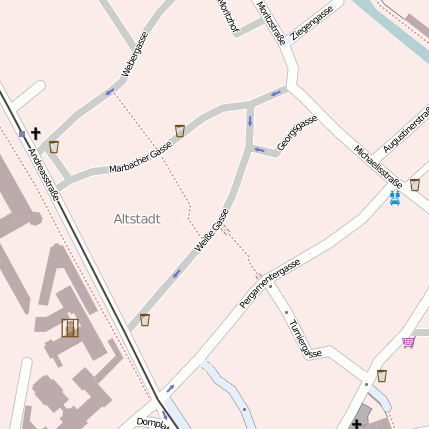Select the Michaelisstraße street label
The height and width of the screenshot is (429, 429).
click(378, 166)
